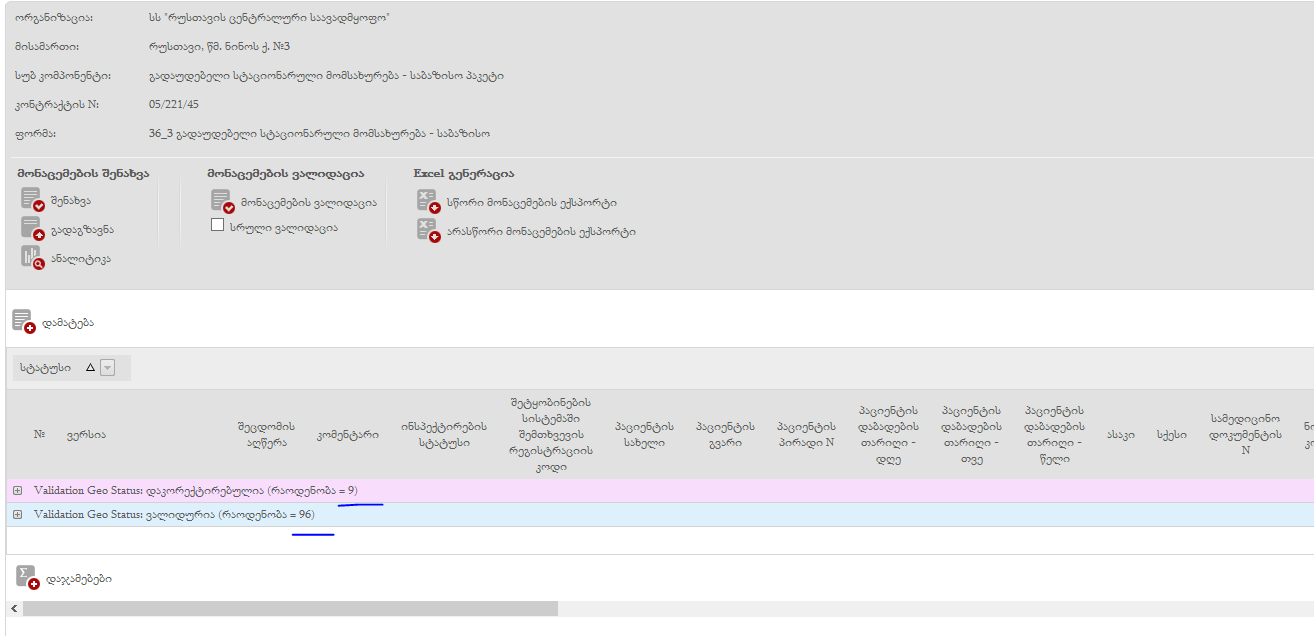Click the მონაცემების ვალიდაცია icon
Viewport: 1314px width, 636px height.
pos(222,202)
